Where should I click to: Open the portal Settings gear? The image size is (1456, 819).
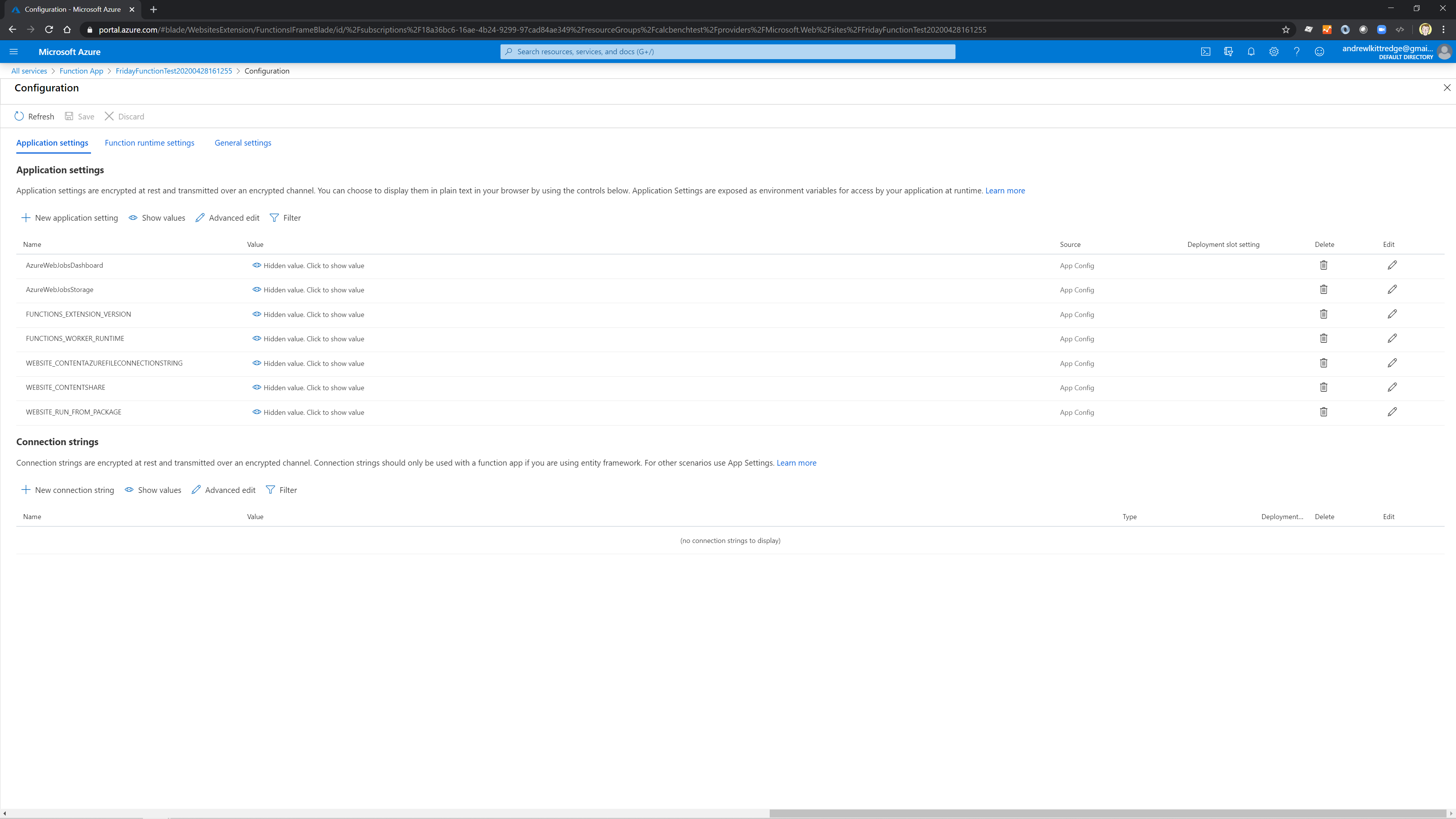click(x=1274, y=52)
